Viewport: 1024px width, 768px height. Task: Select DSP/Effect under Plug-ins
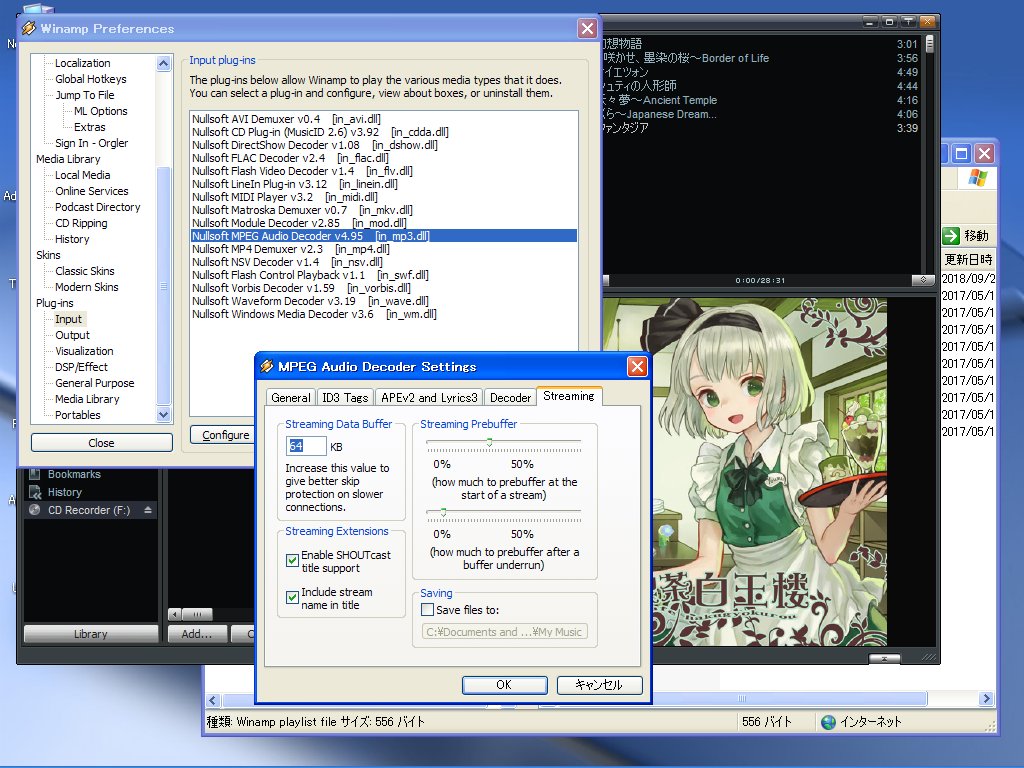coord(81,367)
